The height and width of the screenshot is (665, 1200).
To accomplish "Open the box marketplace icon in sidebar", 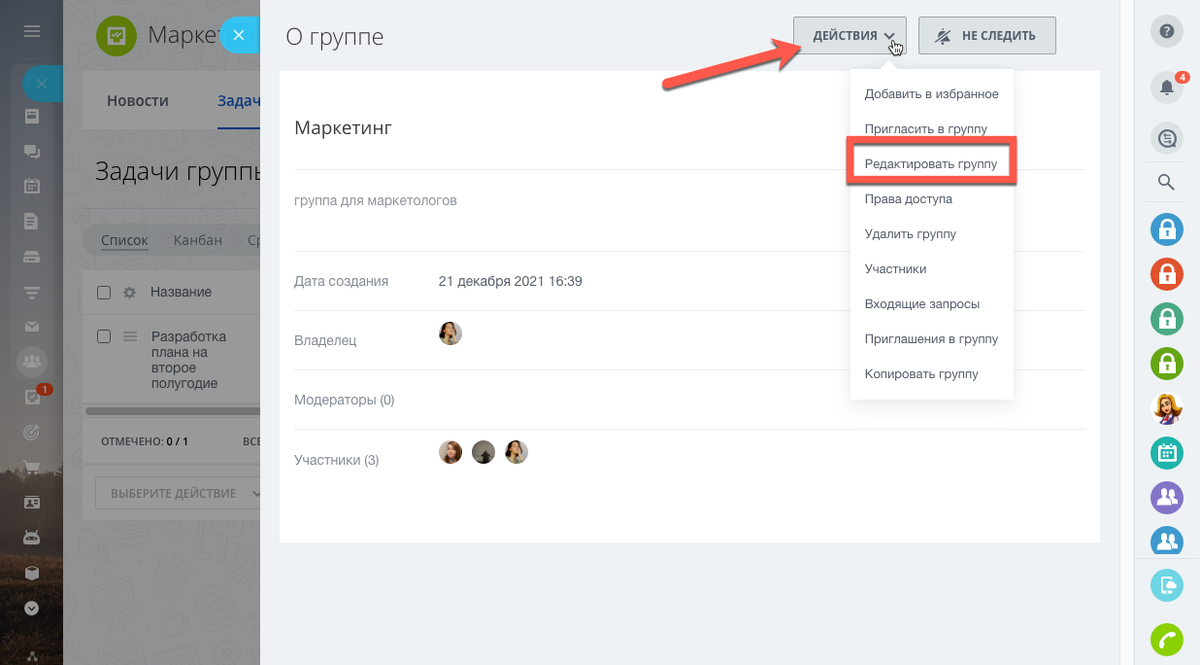I will point(31,573).
